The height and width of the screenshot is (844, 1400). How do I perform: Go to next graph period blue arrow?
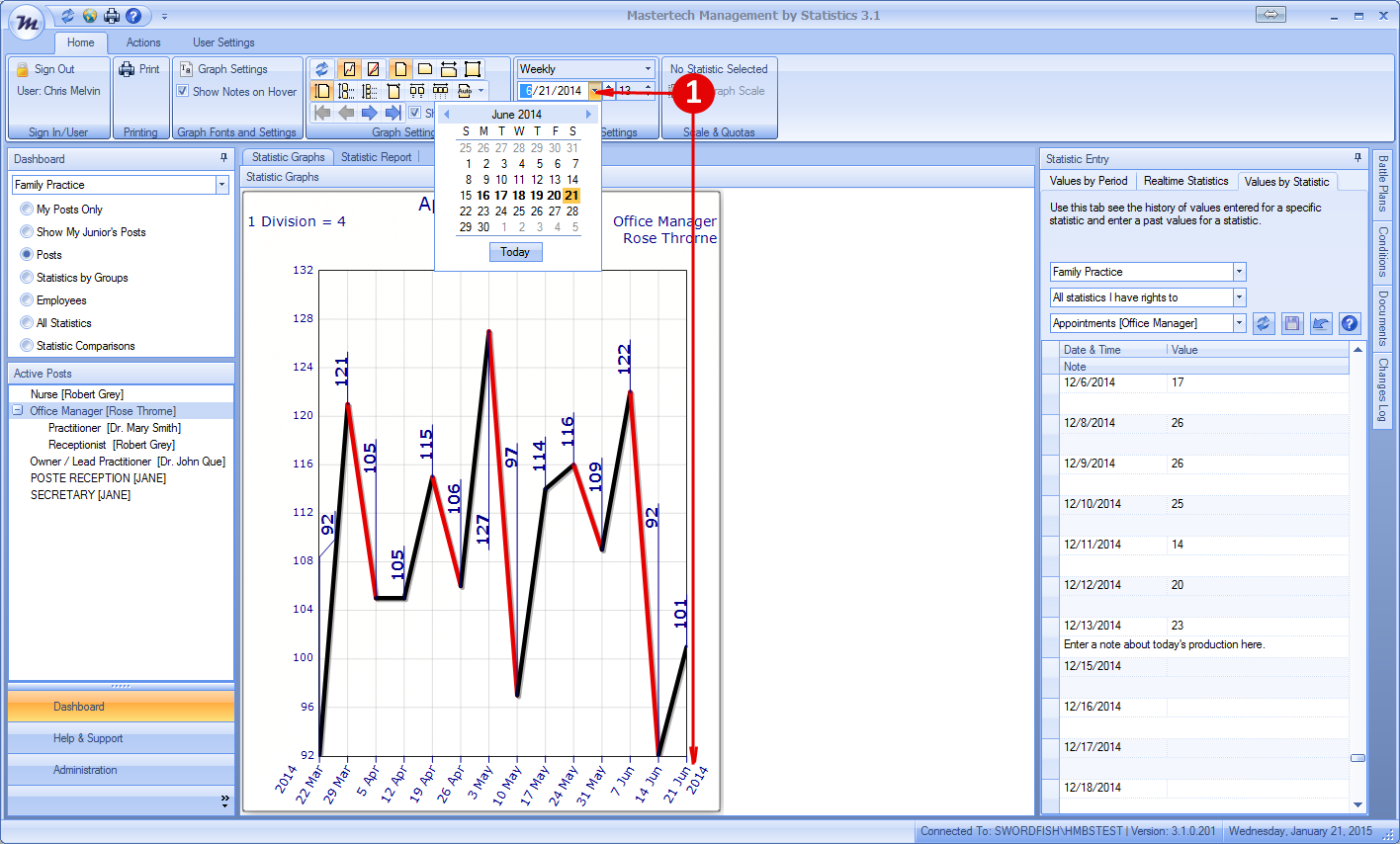click(x=370, y=113)
